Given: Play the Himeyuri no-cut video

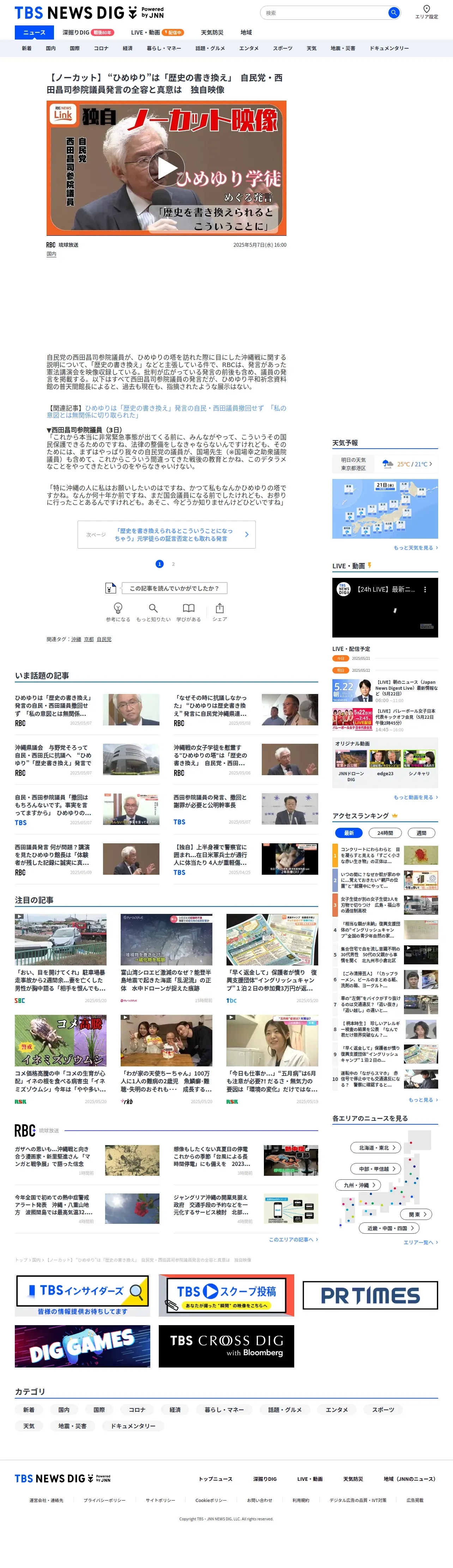Looking at the screenshot, I should (x=167, y=169).
